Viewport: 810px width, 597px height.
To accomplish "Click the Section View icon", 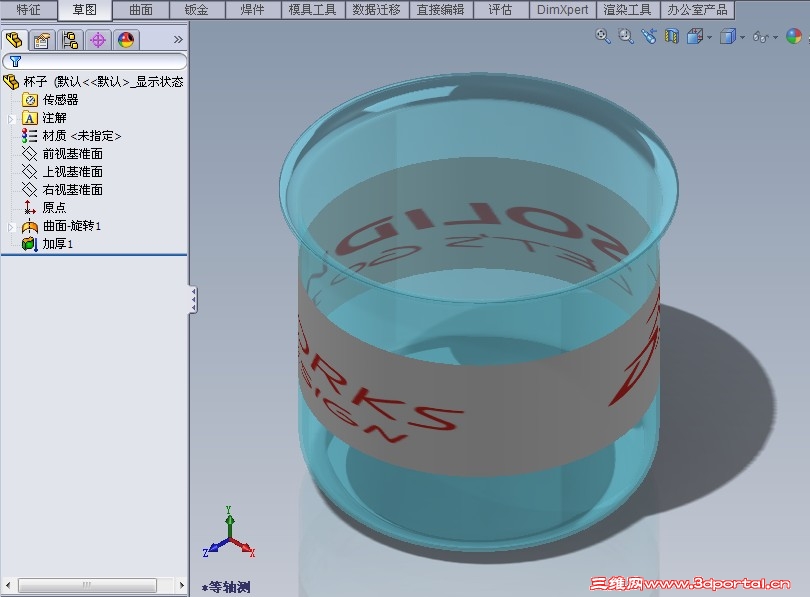I will (x=672, y=36).
